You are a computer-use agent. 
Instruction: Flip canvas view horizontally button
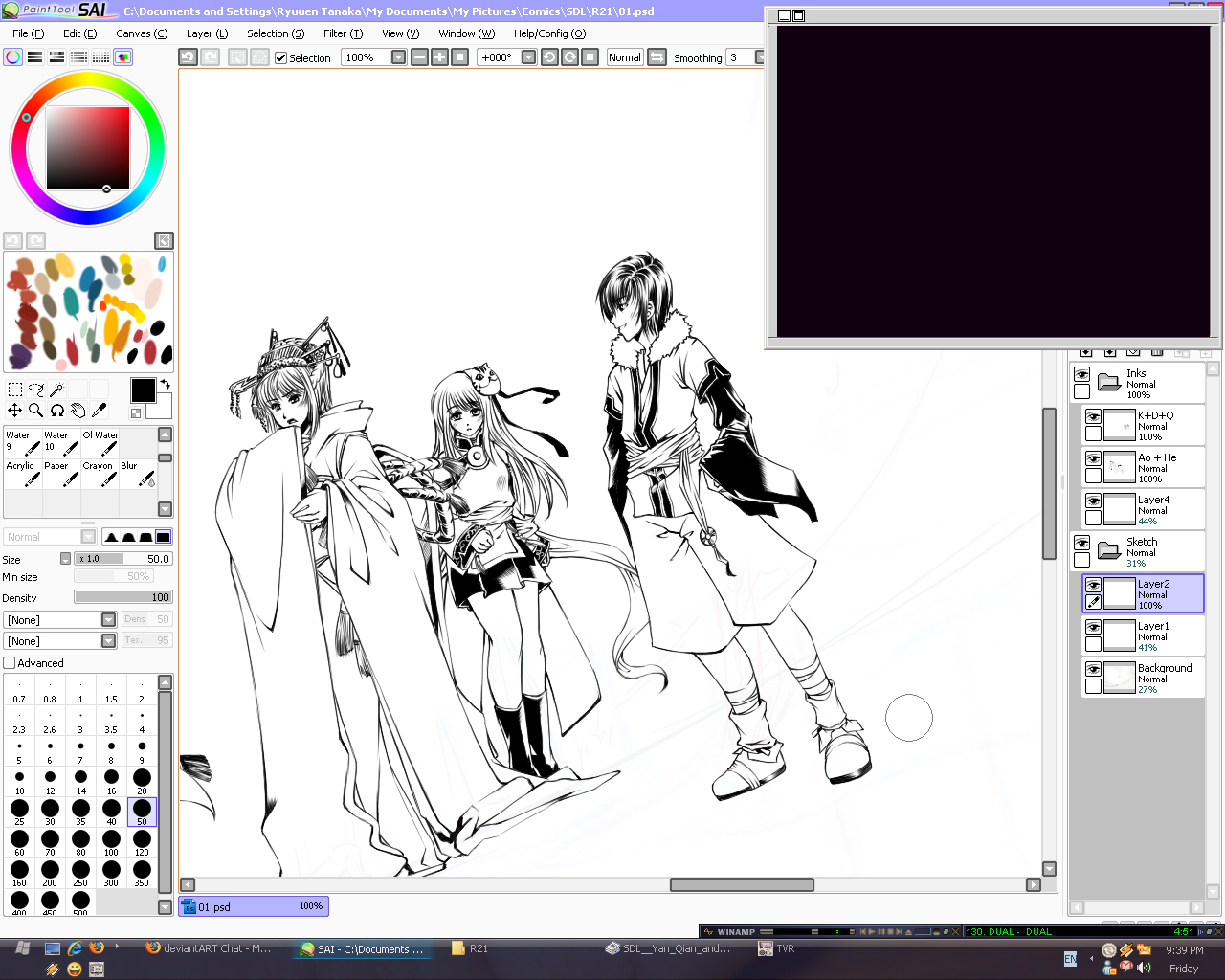[x=657, y=57]
